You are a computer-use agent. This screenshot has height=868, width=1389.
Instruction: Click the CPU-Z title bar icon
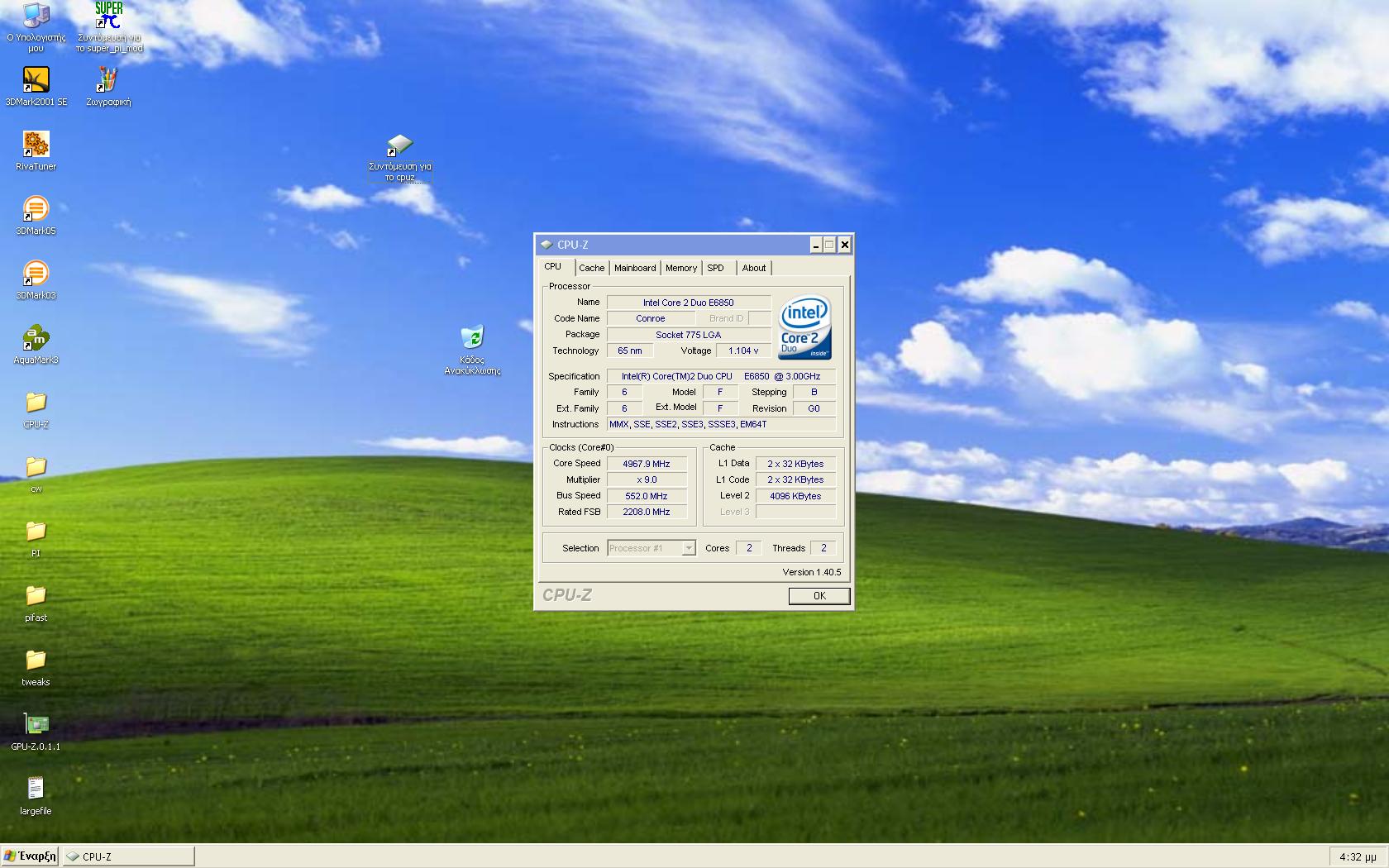click(547, 245)
